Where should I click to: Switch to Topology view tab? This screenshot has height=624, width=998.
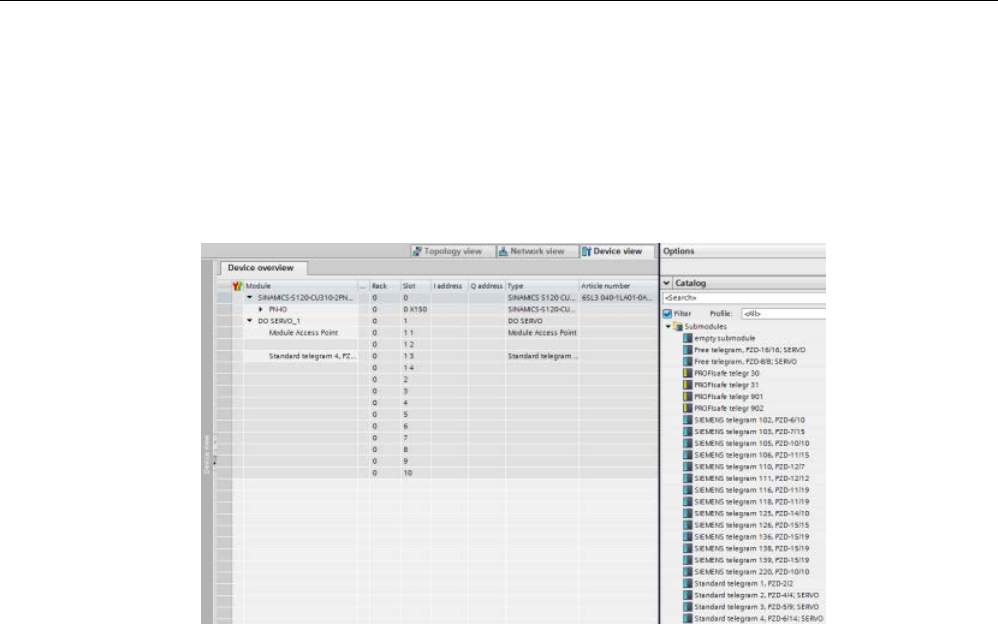point(453,251)
